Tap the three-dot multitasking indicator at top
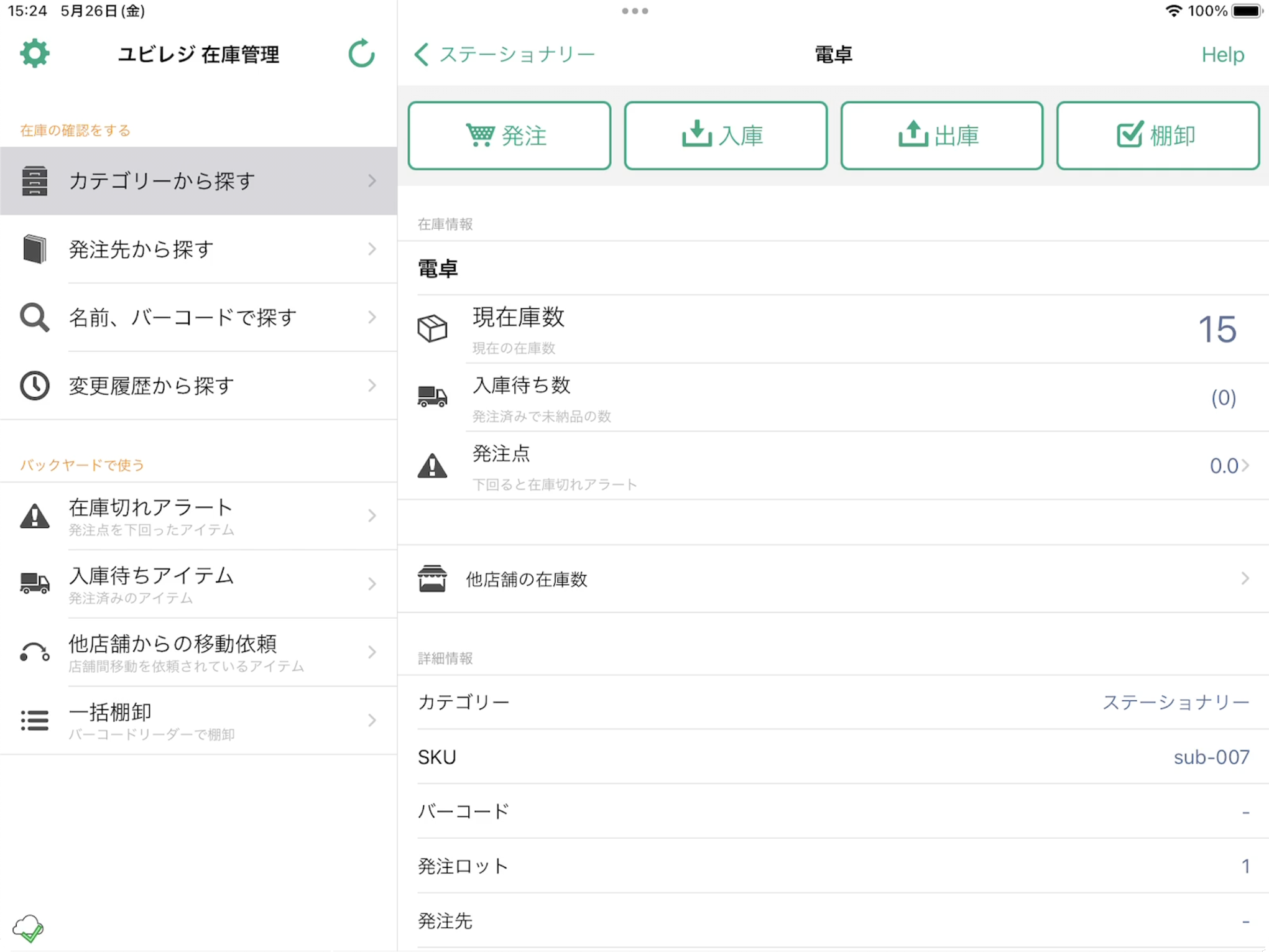 635,11
